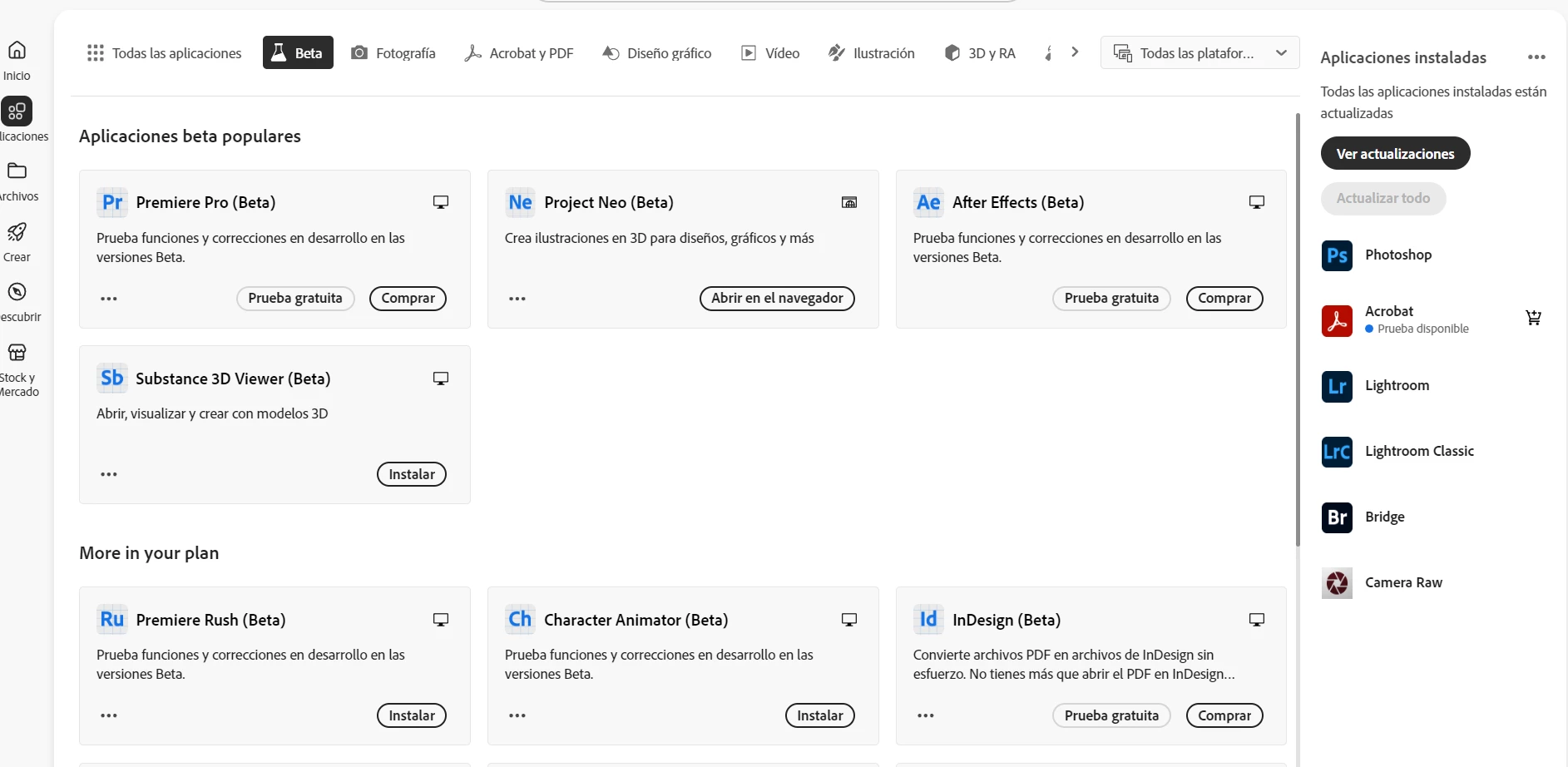Switch to Acrobat y PDF category
1568x767 pixels.
[519, 53]
